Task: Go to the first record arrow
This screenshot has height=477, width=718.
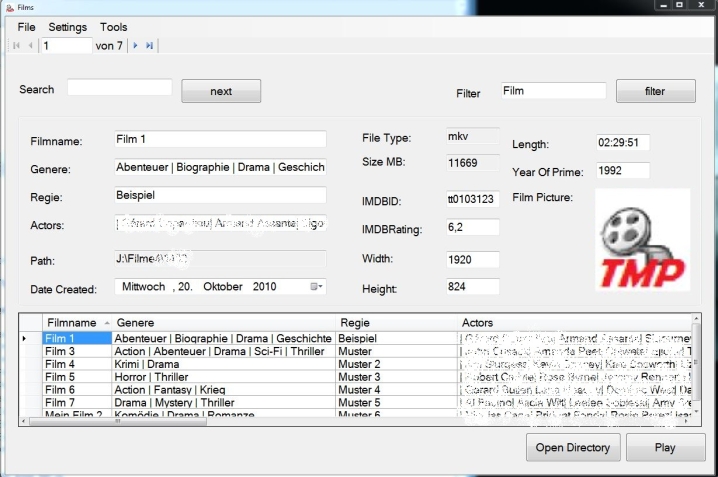Action: (x=17, y=46)
